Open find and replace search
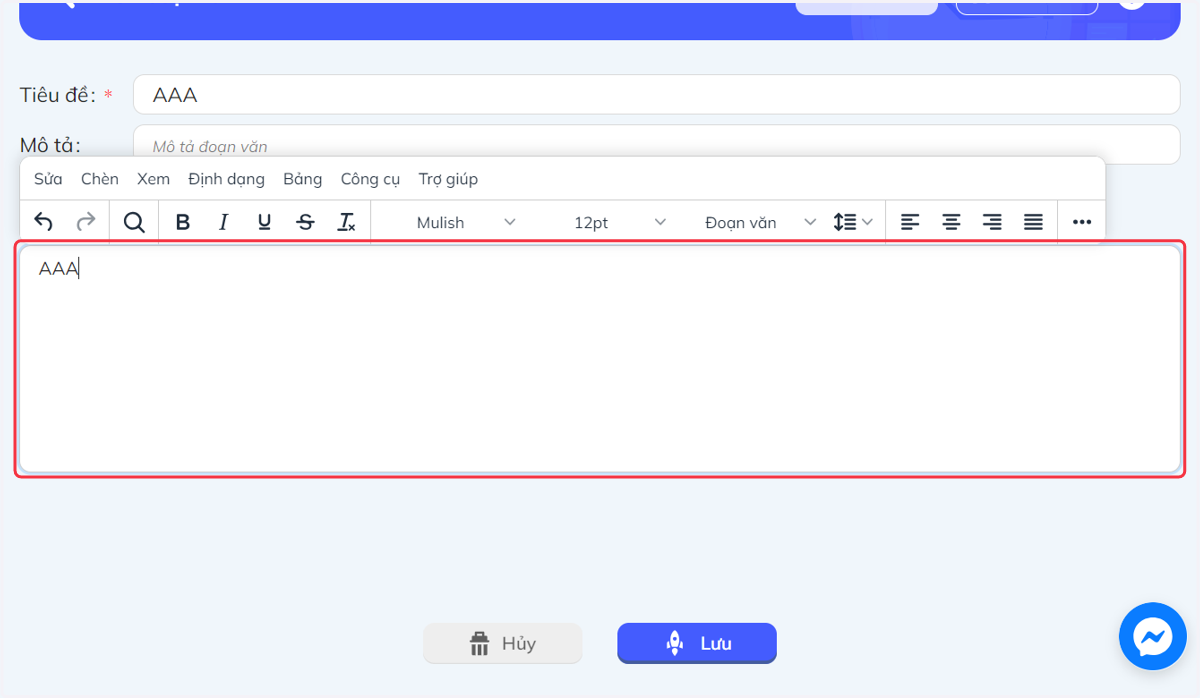Image resolution: width=1200 pixels, height=698 pixels. click(134, 222)
